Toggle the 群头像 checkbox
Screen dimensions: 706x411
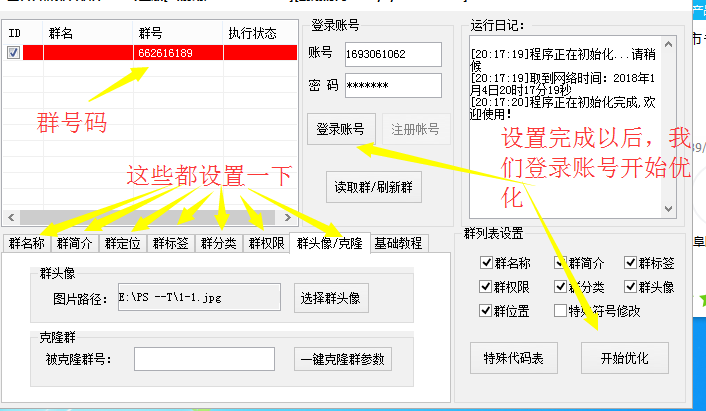click(x=630, y=286)
